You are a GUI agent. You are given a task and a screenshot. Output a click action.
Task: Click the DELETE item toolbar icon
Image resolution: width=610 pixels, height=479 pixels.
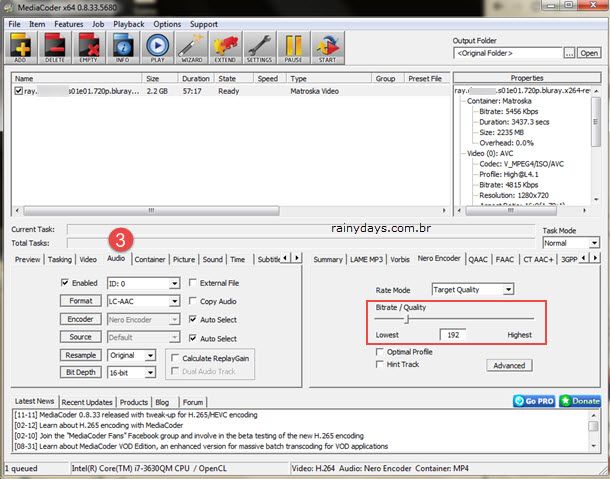[55, 47]
